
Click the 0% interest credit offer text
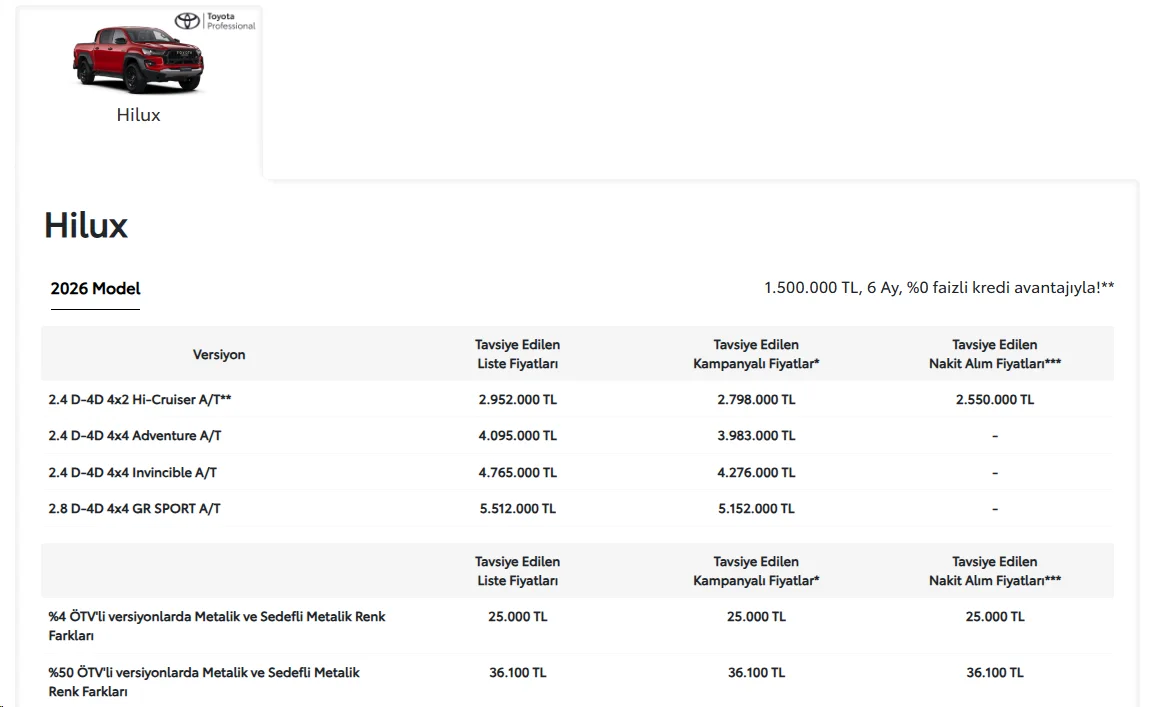(x=939, y=287)
